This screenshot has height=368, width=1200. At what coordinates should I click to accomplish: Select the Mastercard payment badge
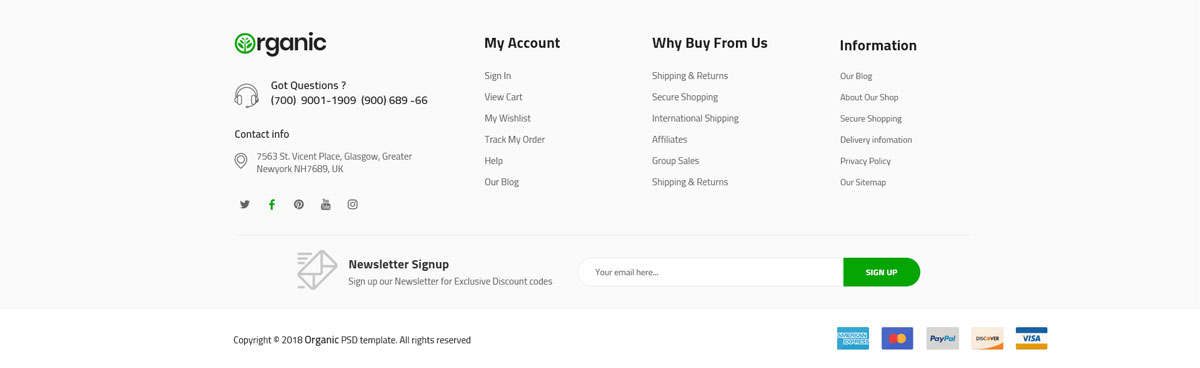(x=897, y=338)
